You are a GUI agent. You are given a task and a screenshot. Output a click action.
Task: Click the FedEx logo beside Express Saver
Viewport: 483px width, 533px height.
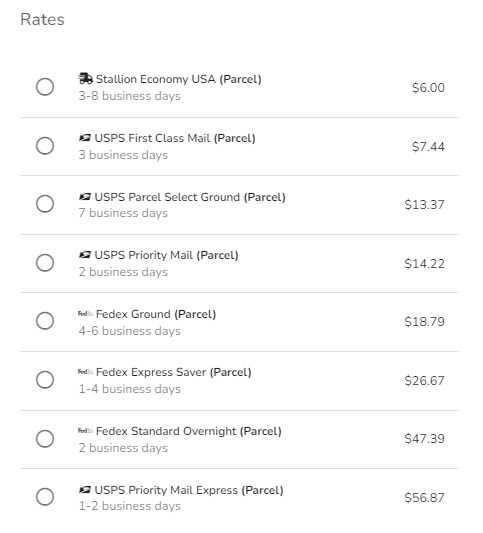click(x=85, y=372)
